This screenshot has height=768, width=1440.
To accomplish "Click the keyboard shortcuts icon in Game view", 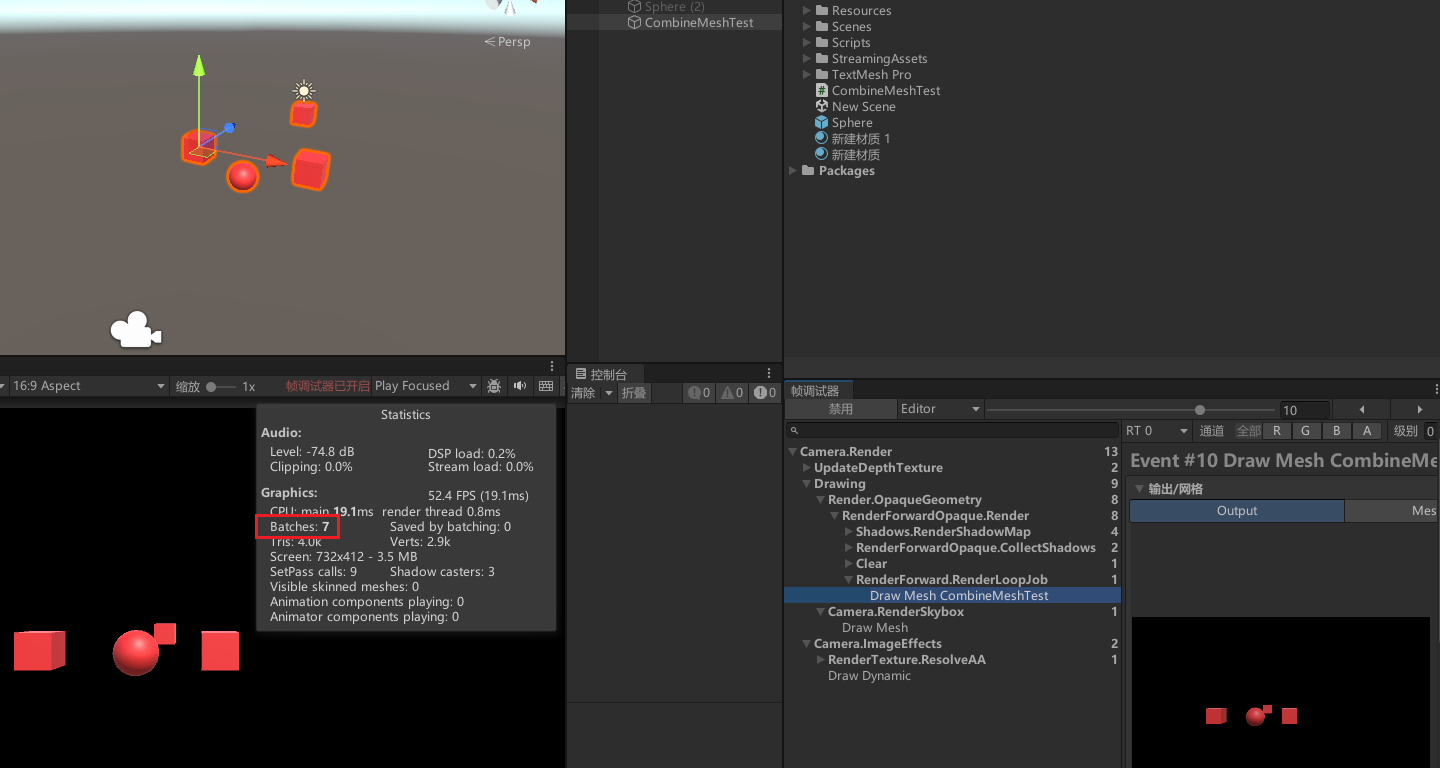I will 546,386.
